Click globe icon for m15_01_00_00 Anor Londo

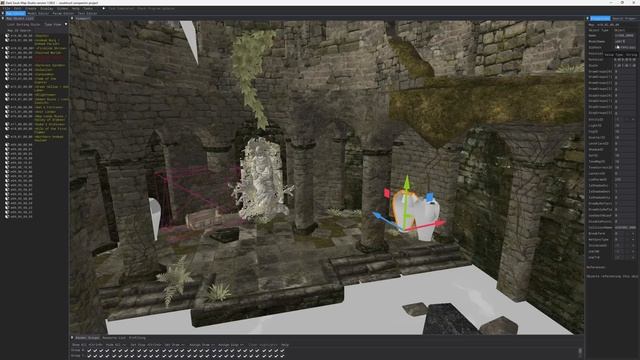tap(7, 111)
